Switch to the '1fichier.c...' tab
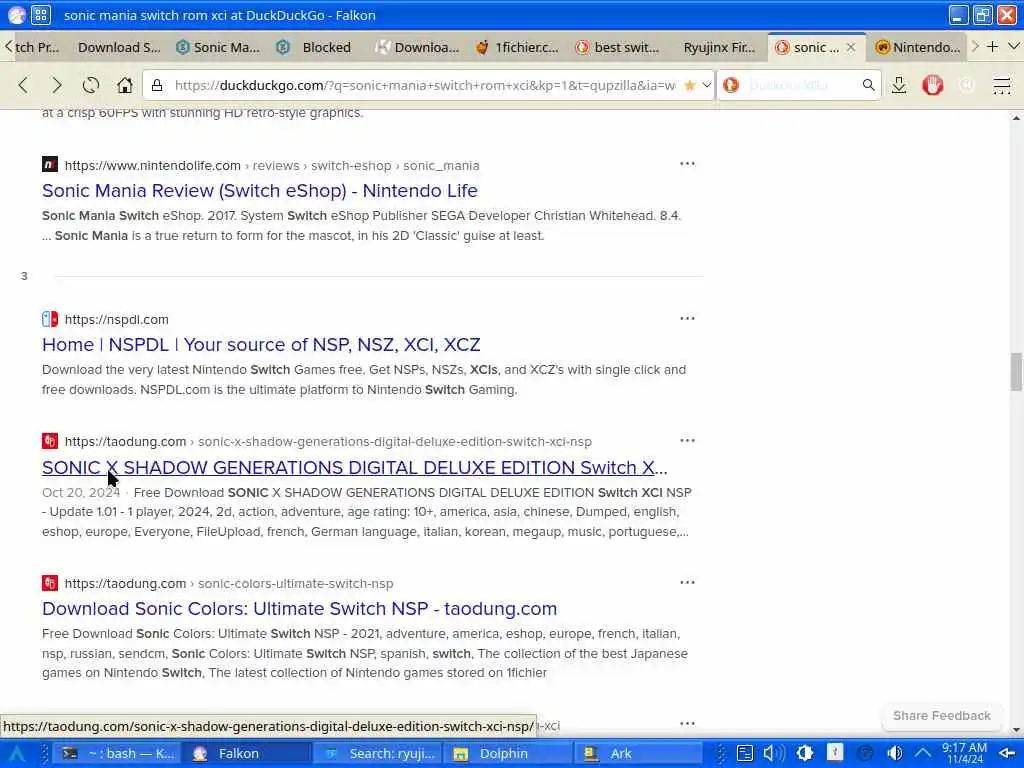Viewport: 1024px width, 768px height. click(518, 47)
